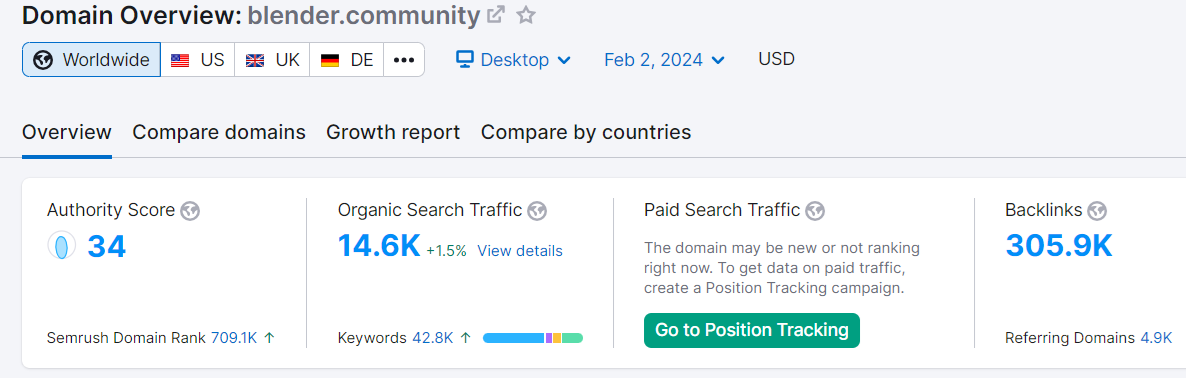Click globe icon next to Authority Score
Image resolution: width=1186 pixels, height=378 pixels.
[x=191, y=211]
